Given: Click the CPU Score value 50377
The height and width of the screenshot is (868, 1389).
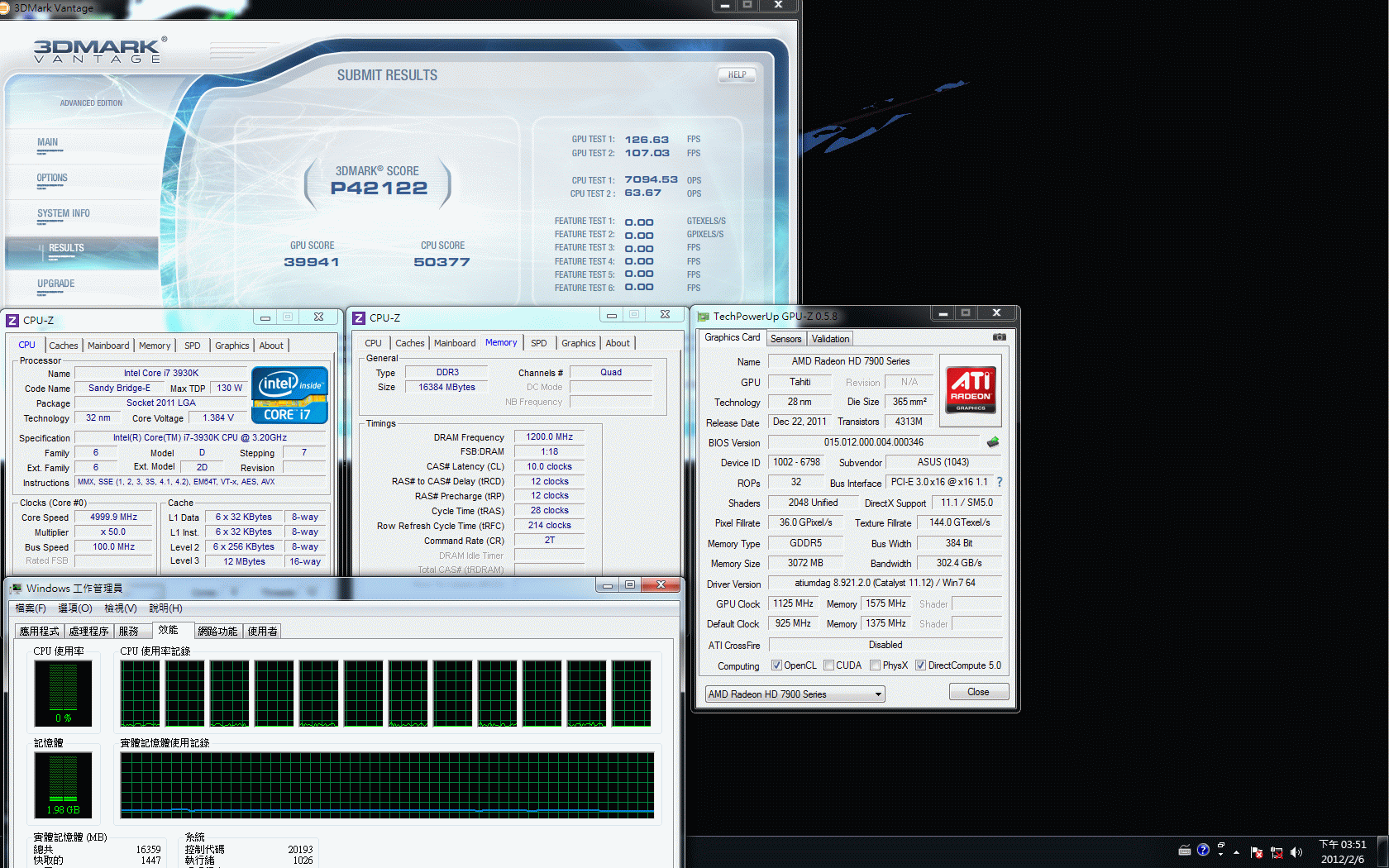Looking at the screenshot, I should [442, 262].
